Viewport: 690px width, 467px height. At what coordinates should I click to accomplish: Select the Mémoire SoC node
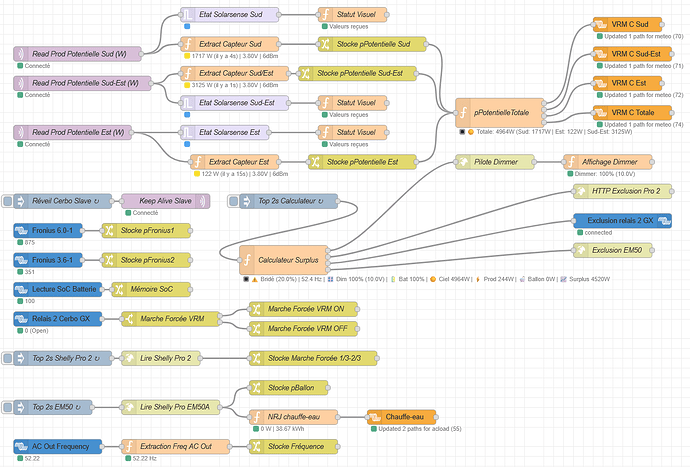(x=151, y=290)
